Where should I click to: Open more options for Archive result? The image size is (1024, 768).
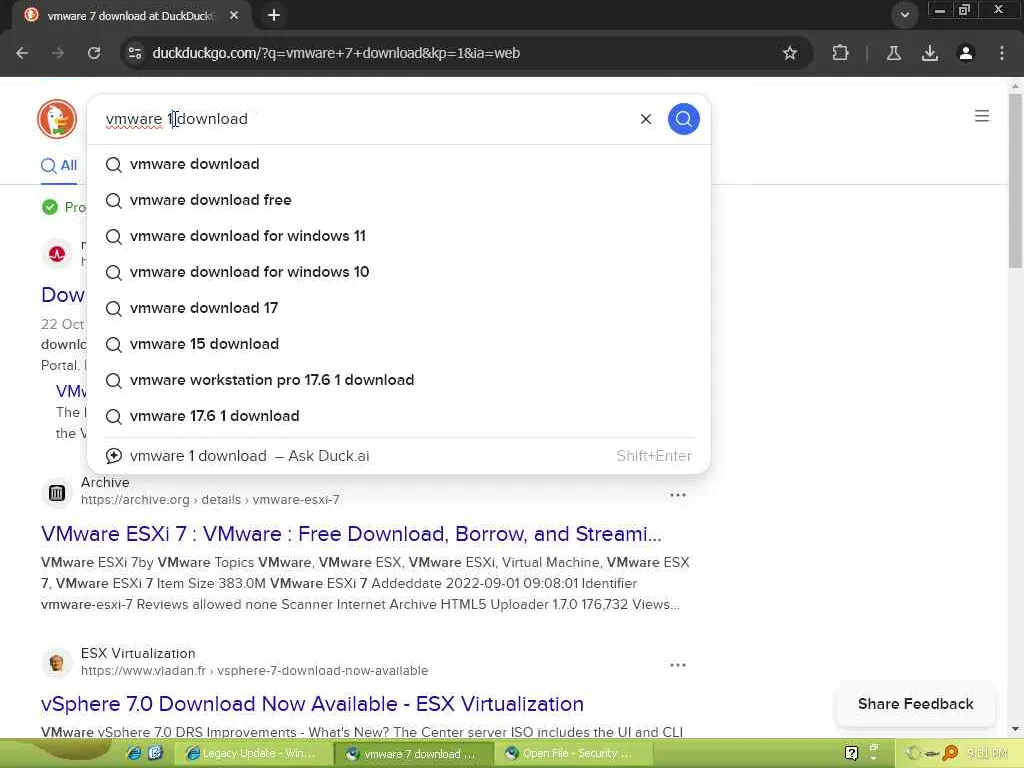pyautogui.click(x=678, y=494)
